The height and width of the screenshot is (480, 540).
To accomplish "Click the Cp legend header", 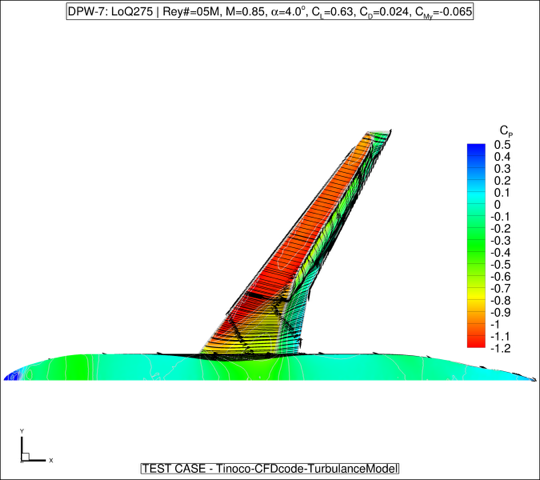I will (506, 131).
